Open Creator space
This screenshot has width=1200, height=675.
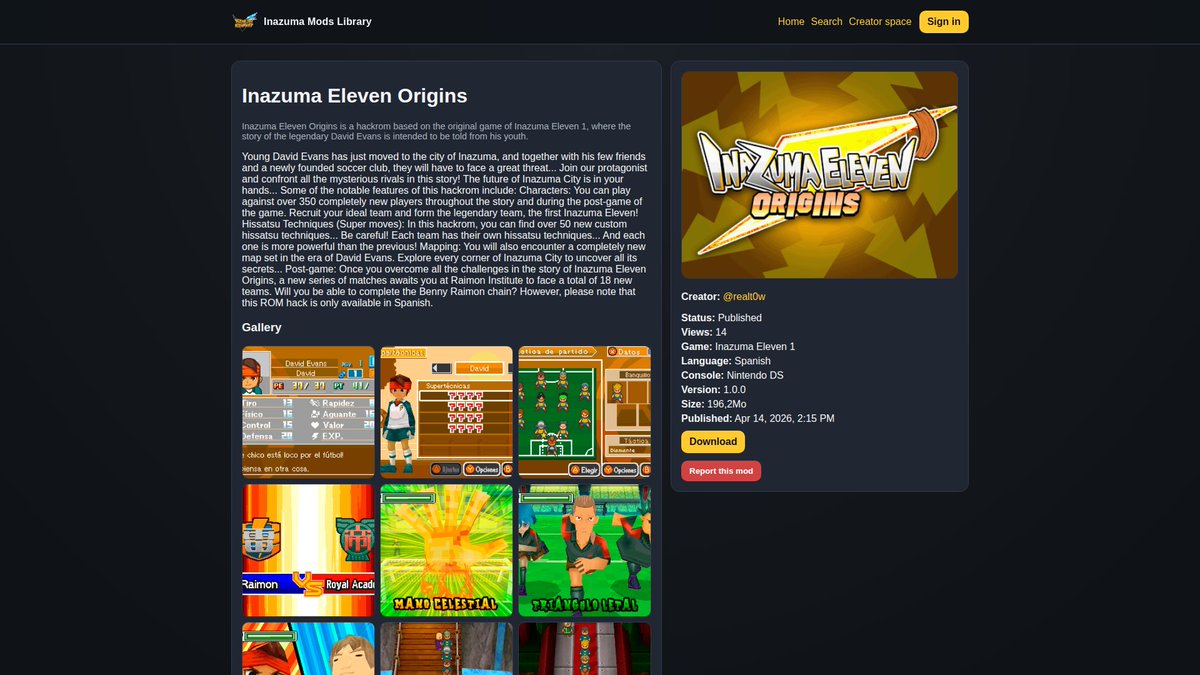880,21
